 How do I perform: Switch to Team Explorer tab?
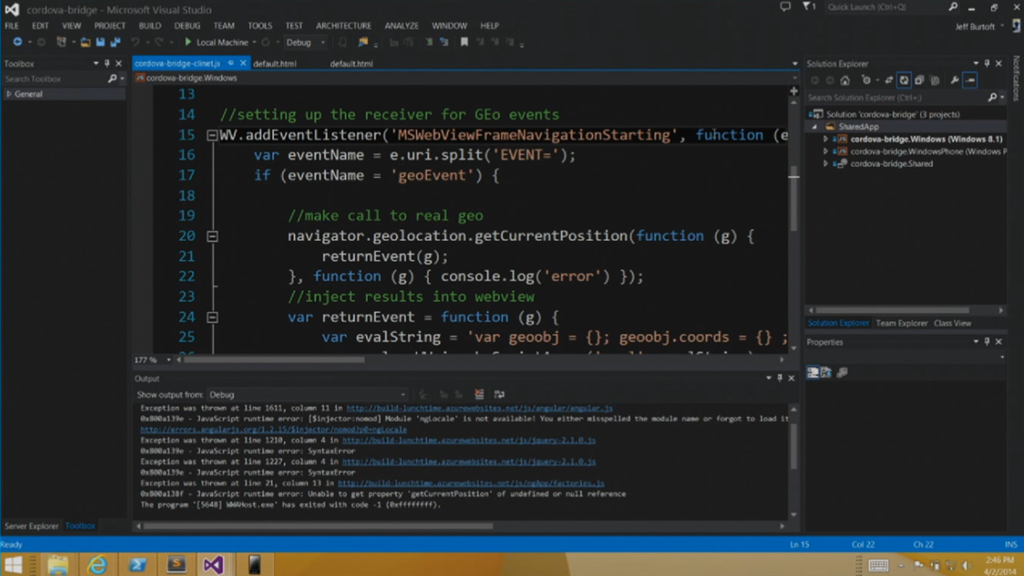click(901, 323)
